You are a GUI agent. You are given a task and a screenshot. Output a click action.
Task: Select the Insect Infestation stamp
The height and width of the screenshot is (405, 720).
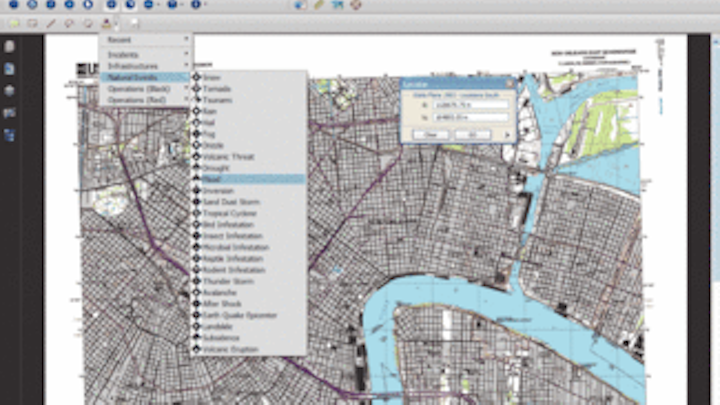248,236
